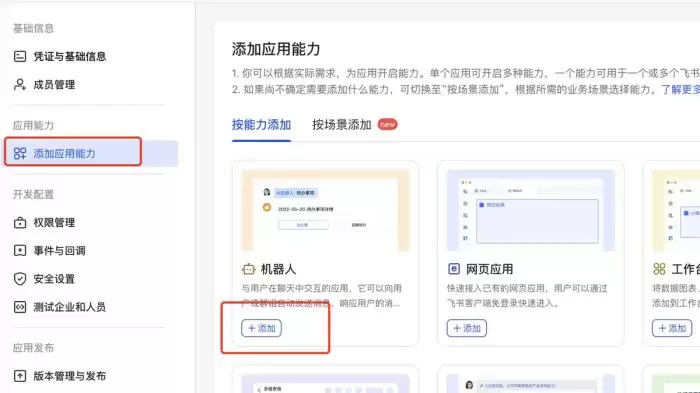Image resolution: width=700 pixels, height=393 pixels.
Task: Add the 网页应用 capability
Action: pyautogui.click(x=467, y=328)
